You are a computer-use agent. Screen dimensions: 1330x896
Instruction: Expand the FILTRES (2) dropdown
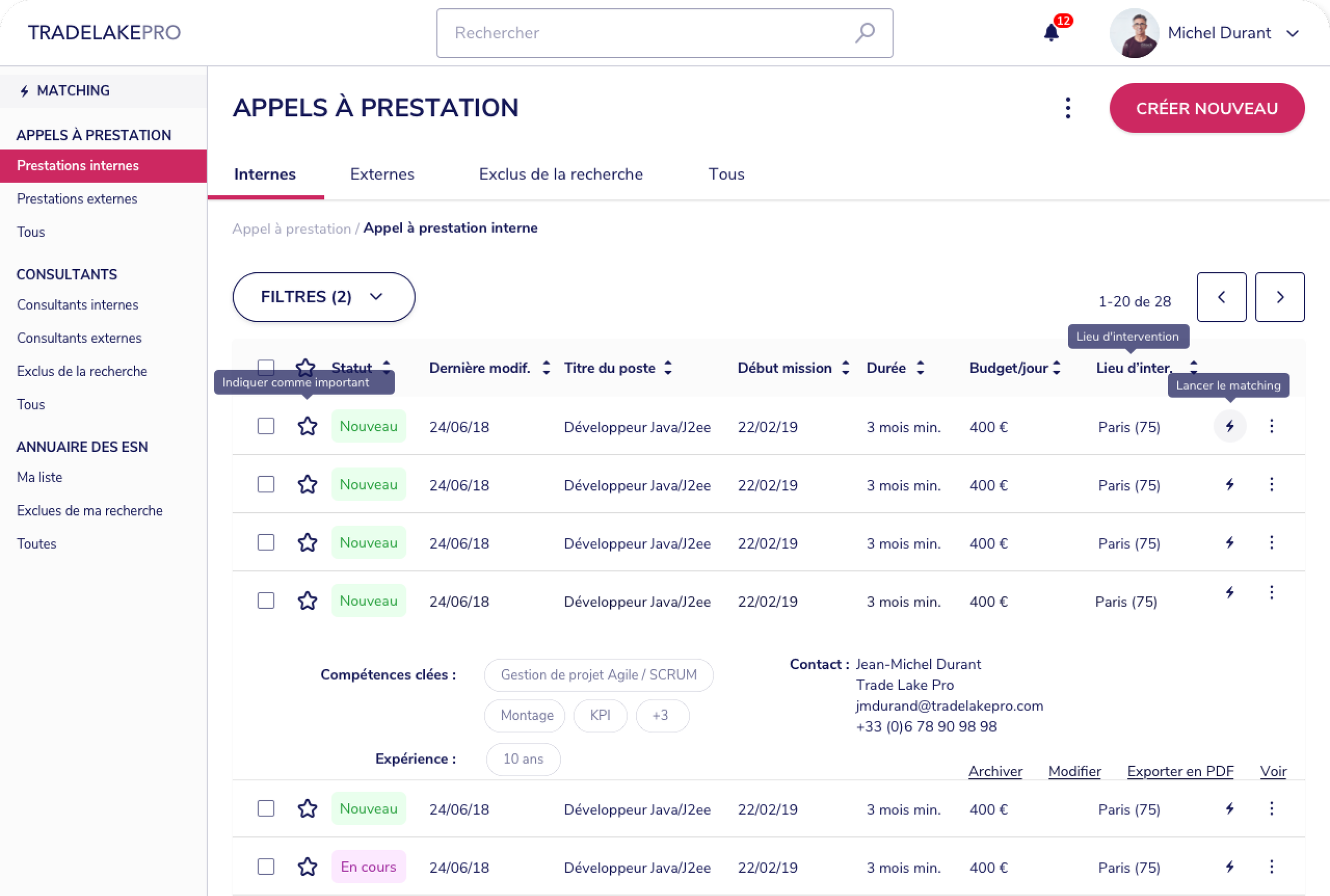coord(323,297)
